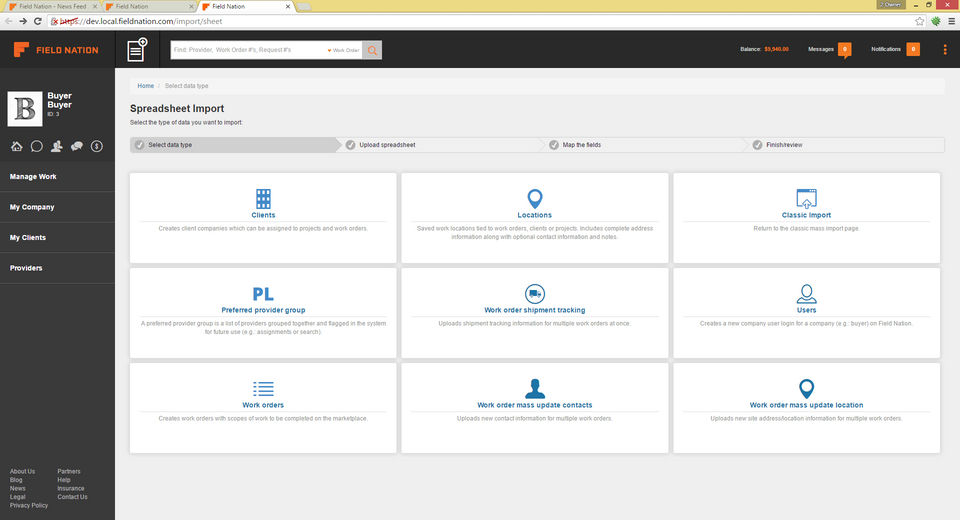Open the Classic Import window icon

(x=806, y=198)
